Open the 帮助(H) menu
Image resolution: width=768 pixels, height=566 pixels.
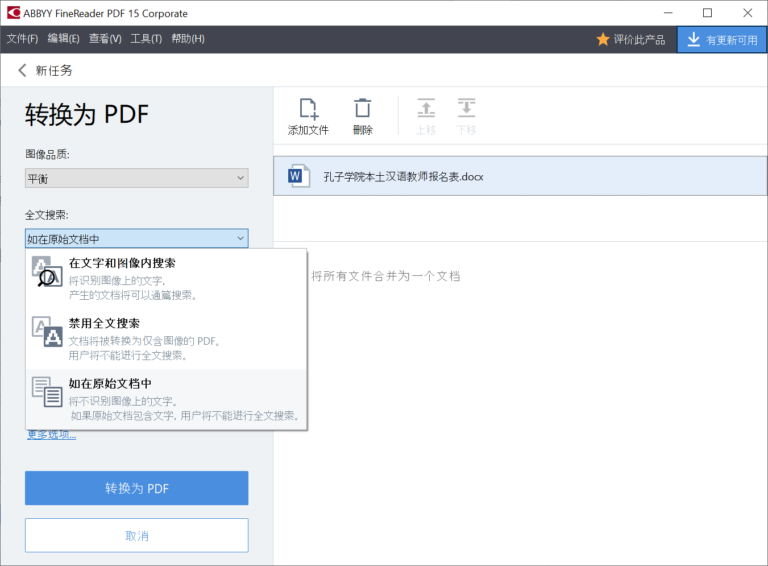pos(188,39)
